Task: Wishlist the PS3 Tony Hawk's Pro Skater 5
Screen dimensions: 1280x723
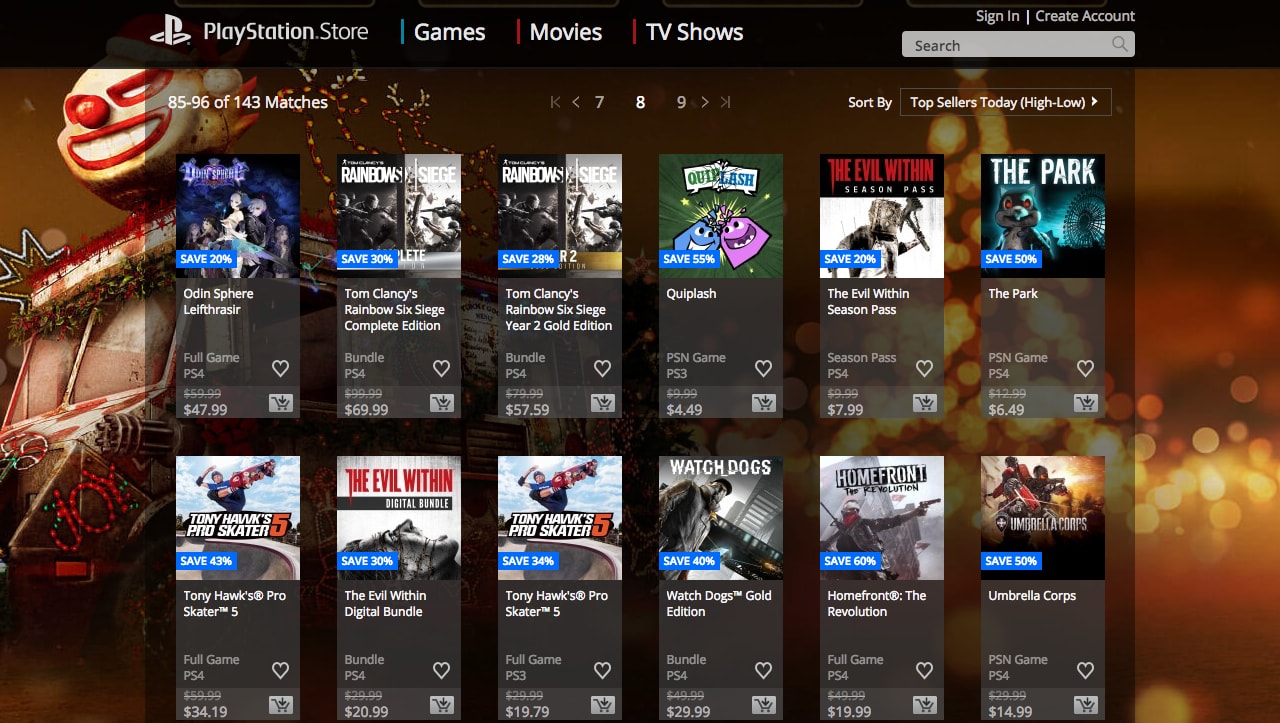Action: pos(603,670)
